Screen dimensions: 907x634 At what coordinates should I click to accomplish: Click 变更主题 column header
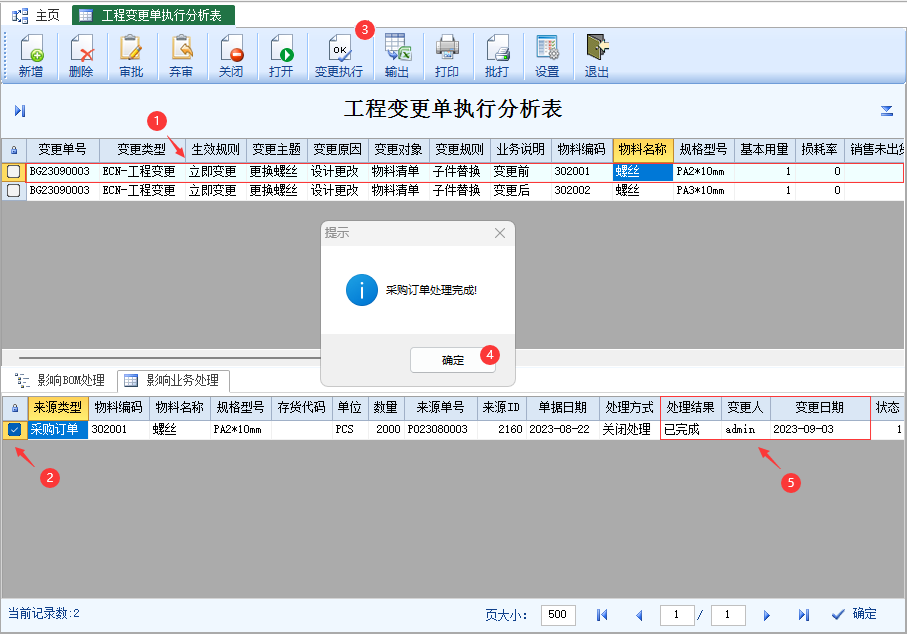click(276, 150)
